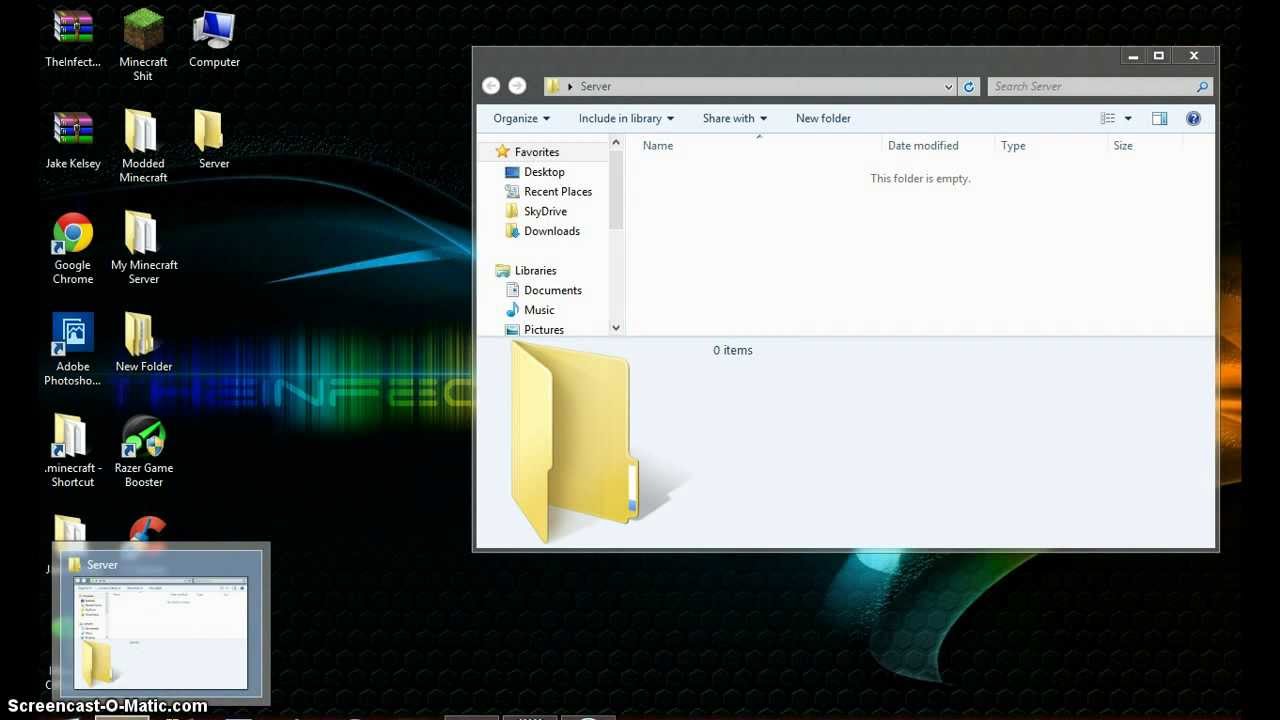Viewport: 1280px width, 720px height.
Task: Open Modded Minecraft folder on desktop
Action: pyautogui.click(x=143, y=147)
